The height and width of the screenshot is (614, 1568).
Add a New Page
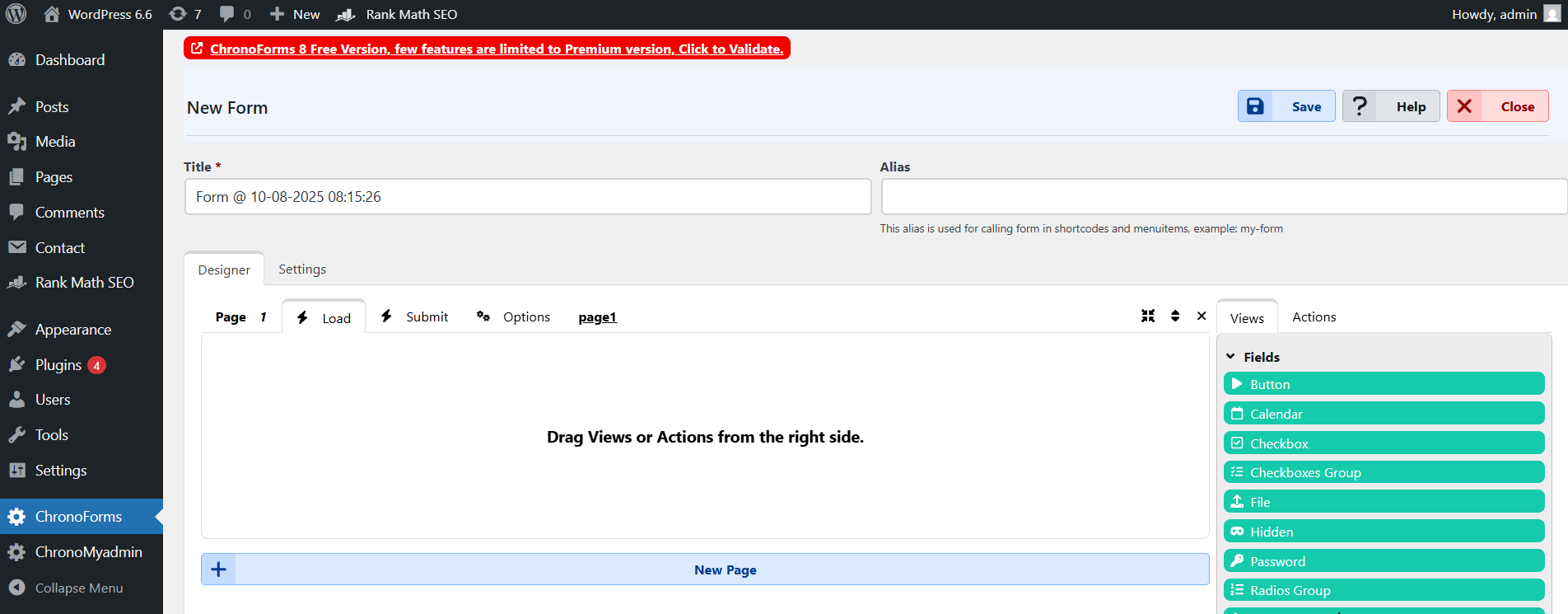[x=705, y=569]
